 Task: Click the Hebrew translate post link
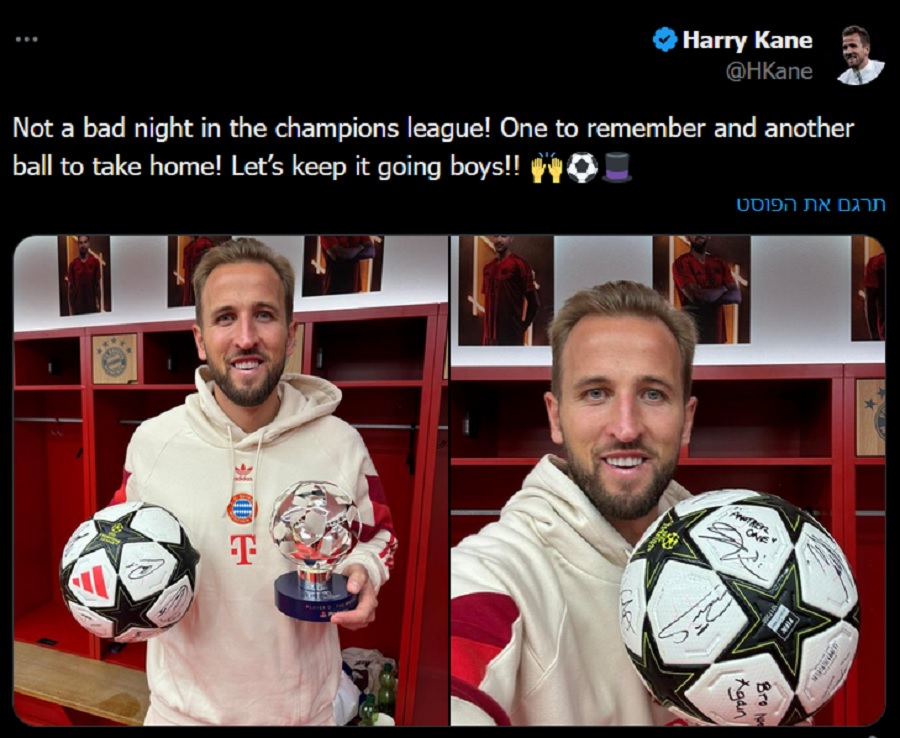point(811,204)
